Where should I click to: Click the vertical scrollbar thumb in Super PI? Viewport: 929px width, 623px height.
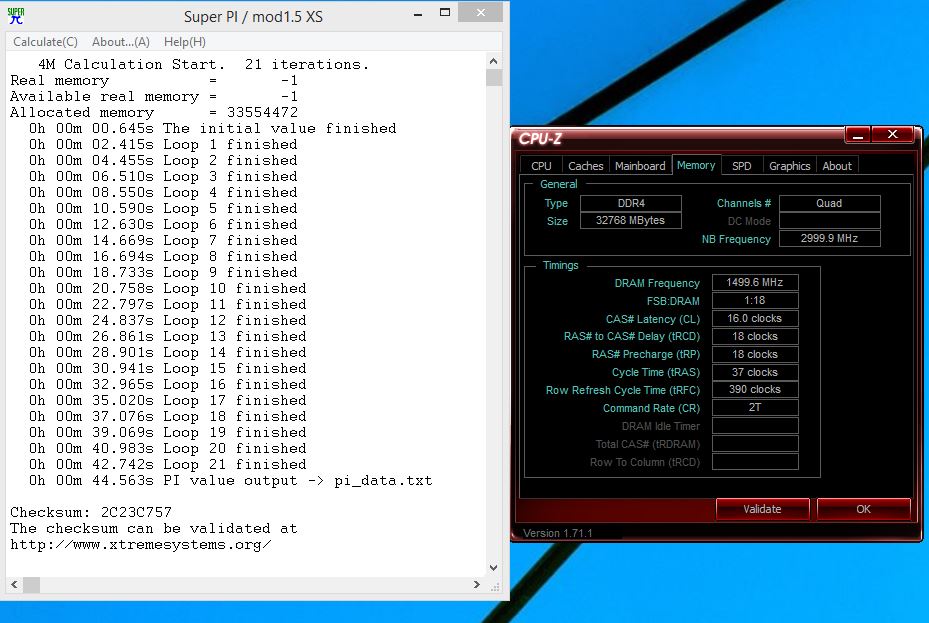tap(494, 78)
